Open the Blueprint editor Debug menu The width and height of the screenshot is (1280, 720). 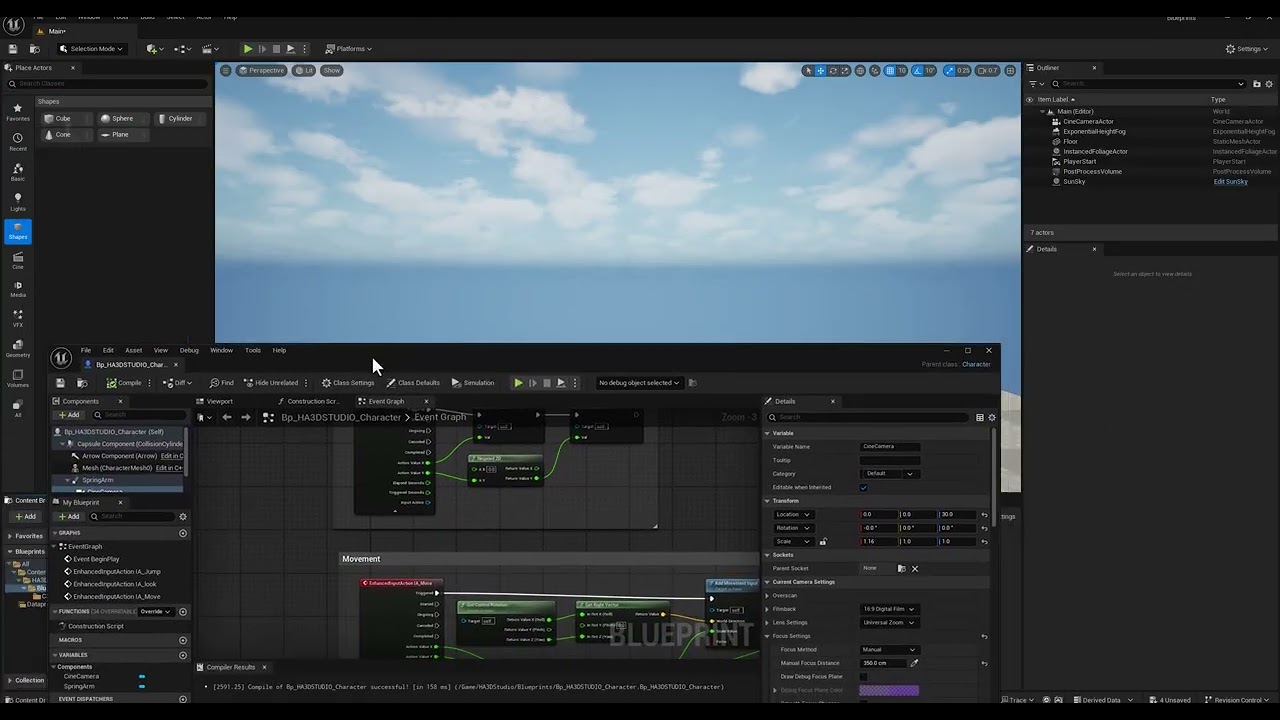tap(189, 350)
